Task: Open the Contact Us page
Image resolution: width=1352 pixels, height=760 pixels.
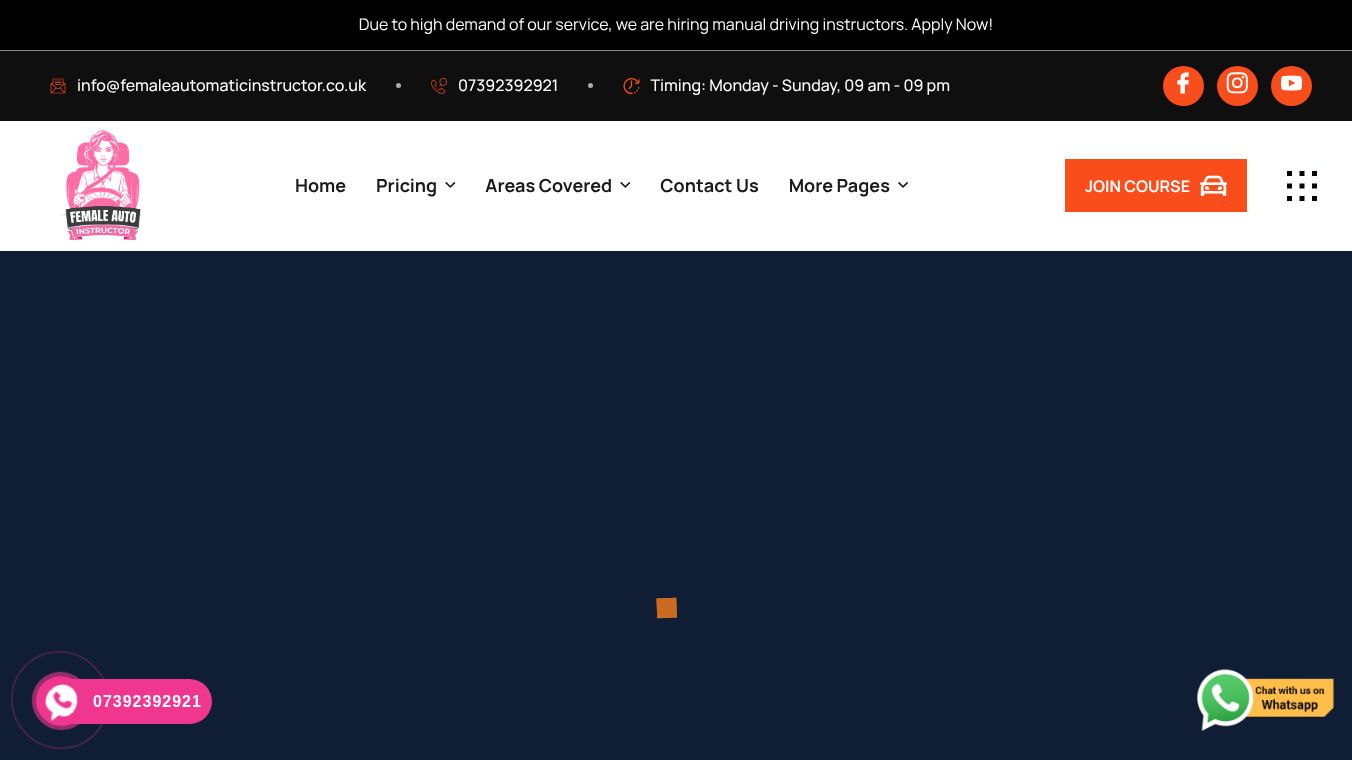Action: pos(709,186)
